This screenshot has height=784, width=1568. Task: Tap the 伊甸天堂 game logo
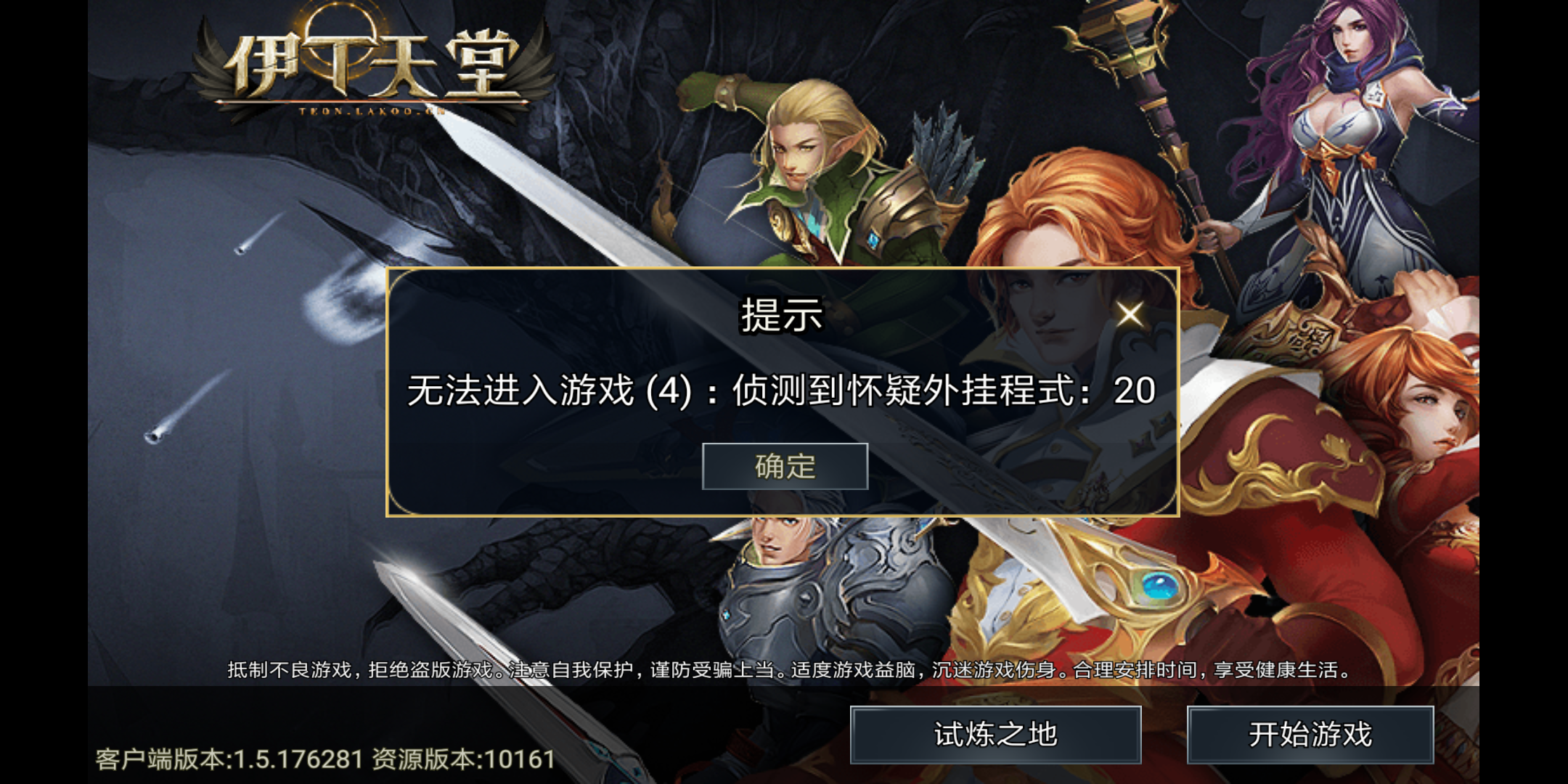pyautogui.click(x=372, y=62)
